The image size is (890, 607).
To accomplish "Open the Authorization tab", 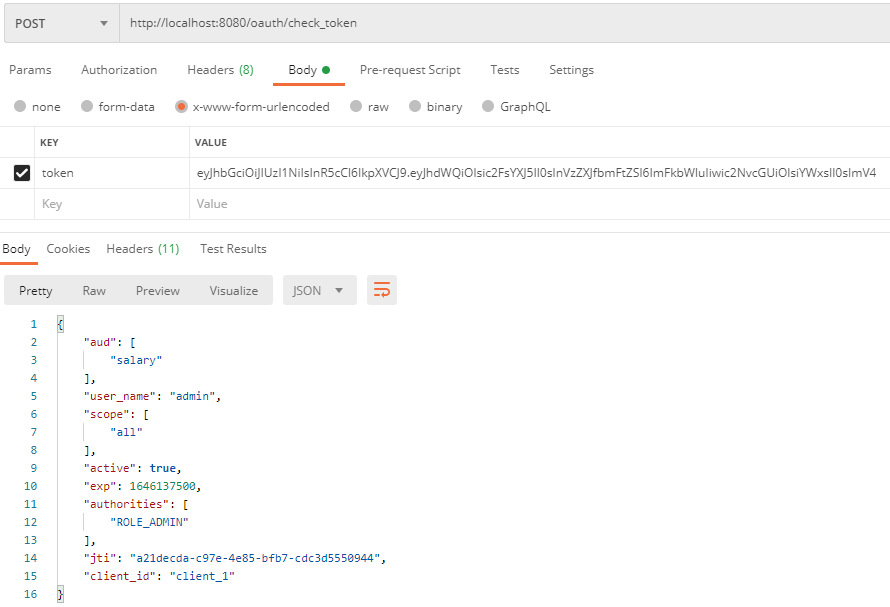I will click(119, 70).
